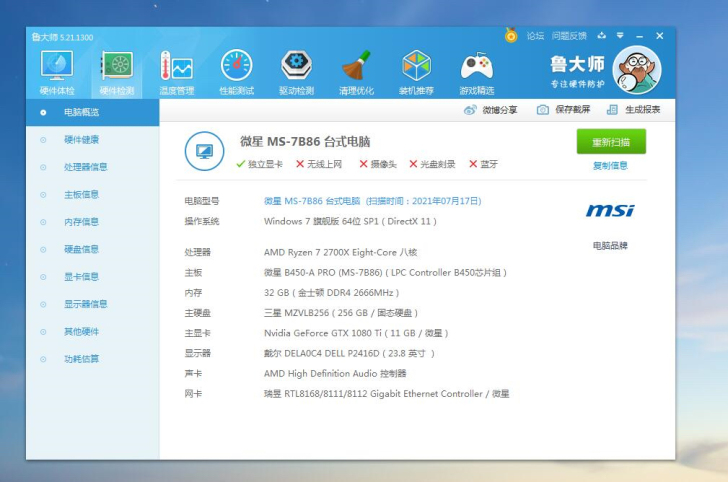Click the 电脑品牌 label under msi logo
This screenshot has width=728, height=482.
click(x=610, y=246)
